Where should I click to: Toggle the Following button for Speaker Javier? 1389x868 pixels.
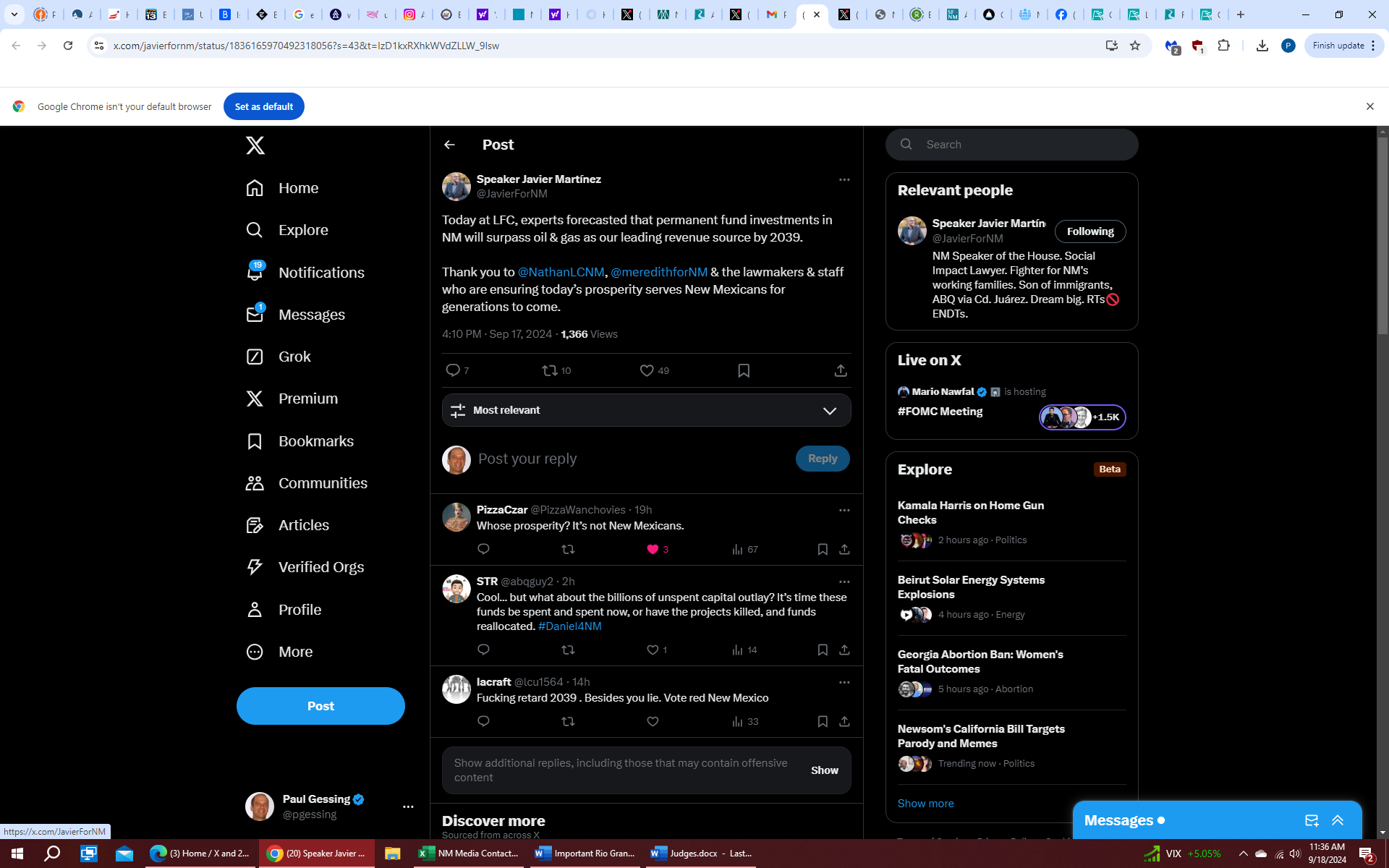[1089, 231]
